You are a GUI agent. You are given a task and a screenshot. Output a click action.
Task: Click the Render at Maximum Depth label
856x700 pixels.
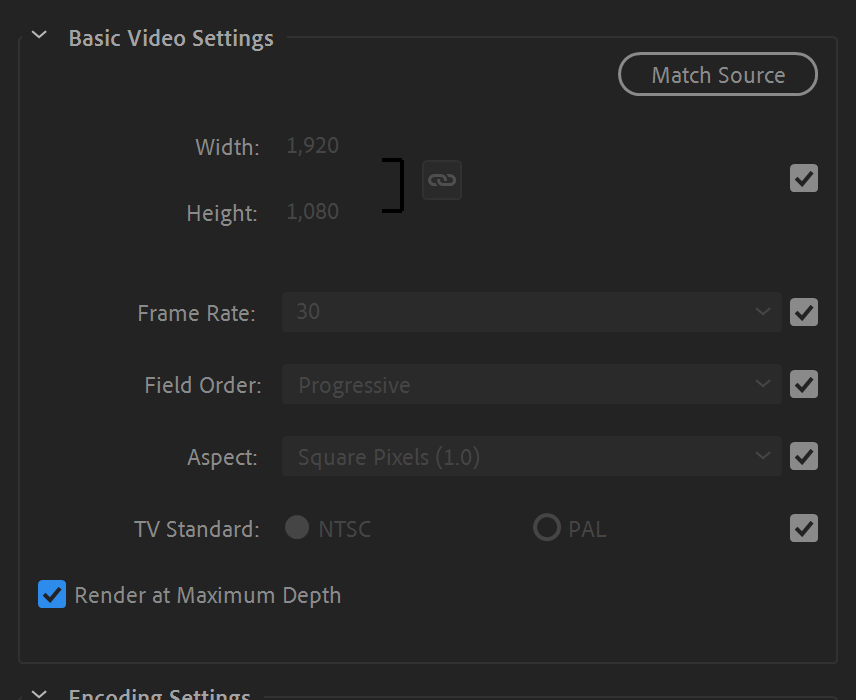[208, 596]
